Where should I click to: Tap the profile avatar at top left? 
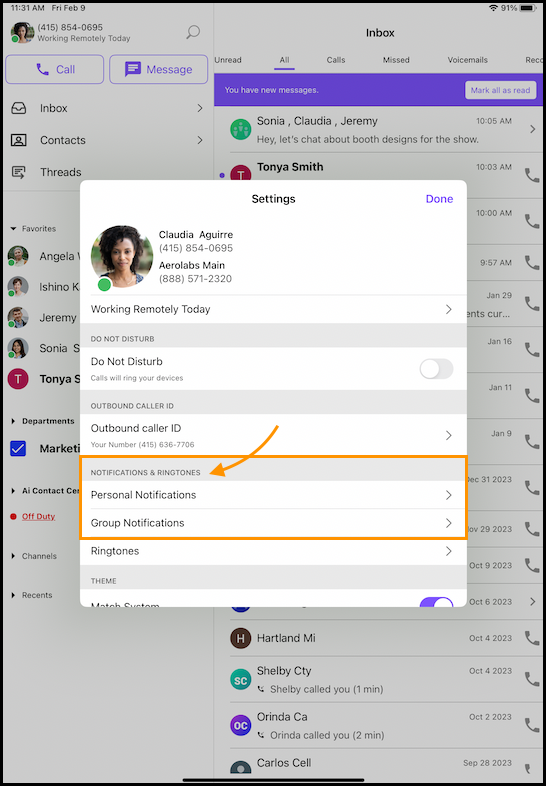coord(23,33)
